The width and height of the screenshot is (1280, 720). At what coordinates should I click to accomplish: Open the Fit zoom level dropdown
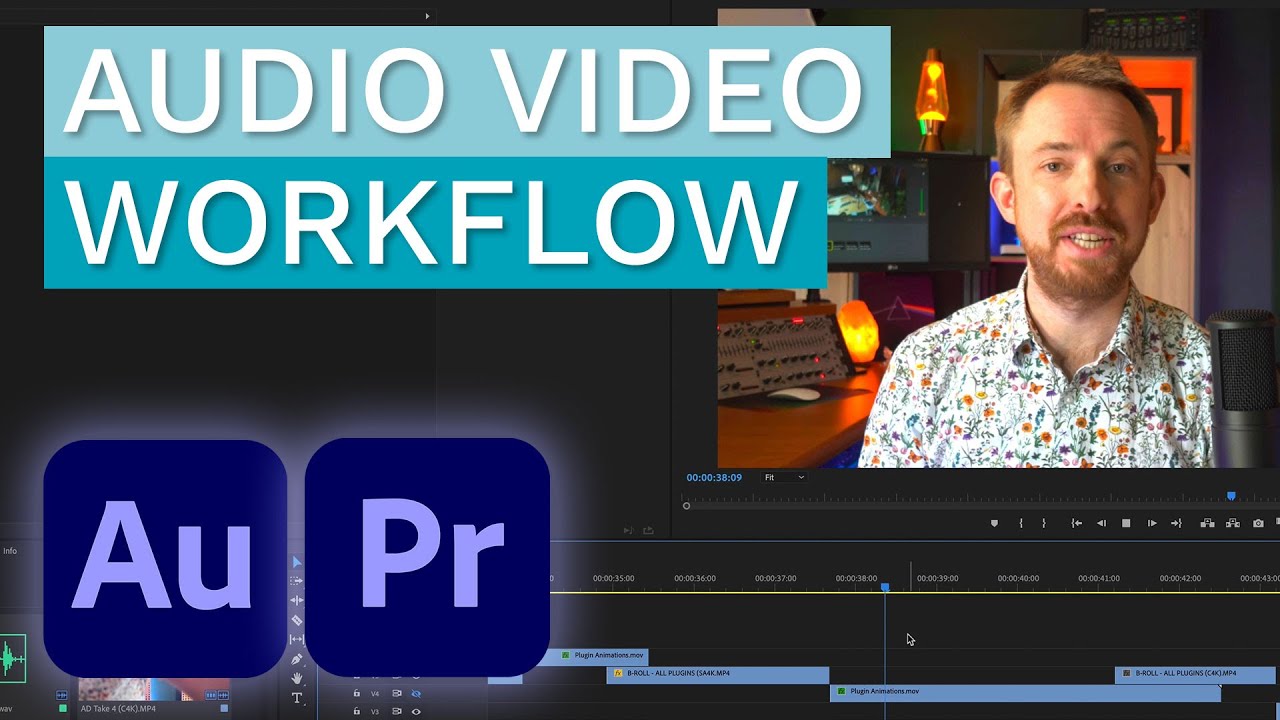point(784,478)
